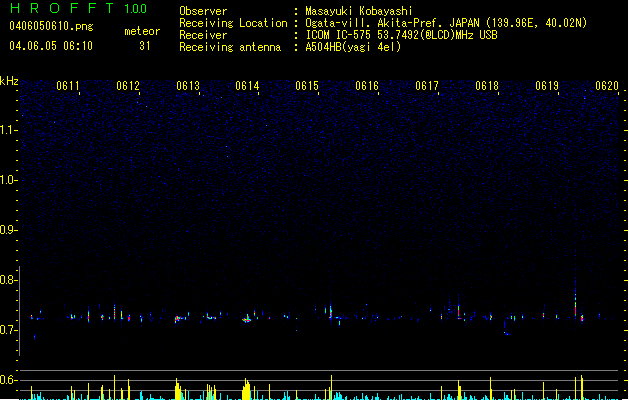This screenshot has width=629, height=400.
Task: Select the ICOM IC-575 receiver text
Action: [x=401, y=35]
